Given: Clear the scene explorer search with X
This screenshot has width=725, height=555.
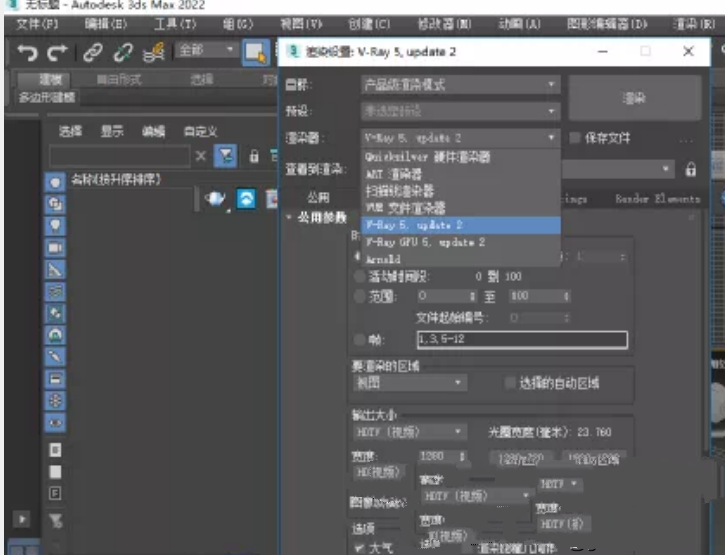Looking at the screenshot, I should (200, 156).
